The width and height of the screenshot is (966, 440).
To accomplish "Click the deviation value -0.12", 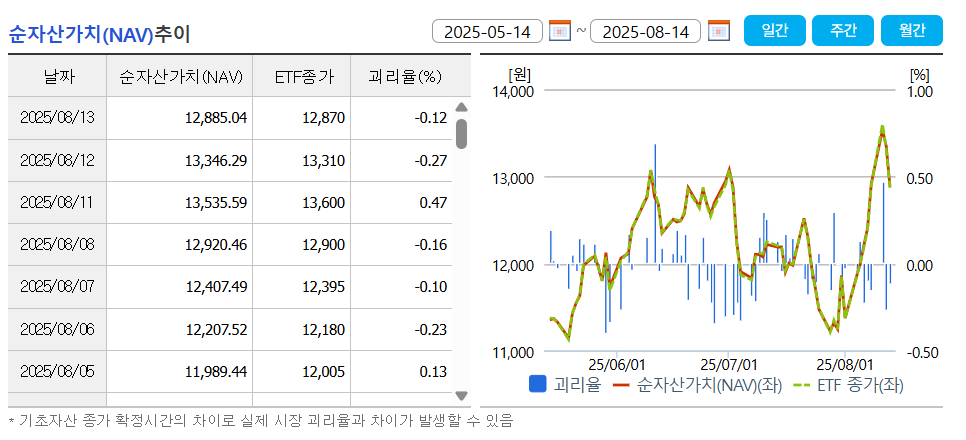I will click(x=431, y=118).
